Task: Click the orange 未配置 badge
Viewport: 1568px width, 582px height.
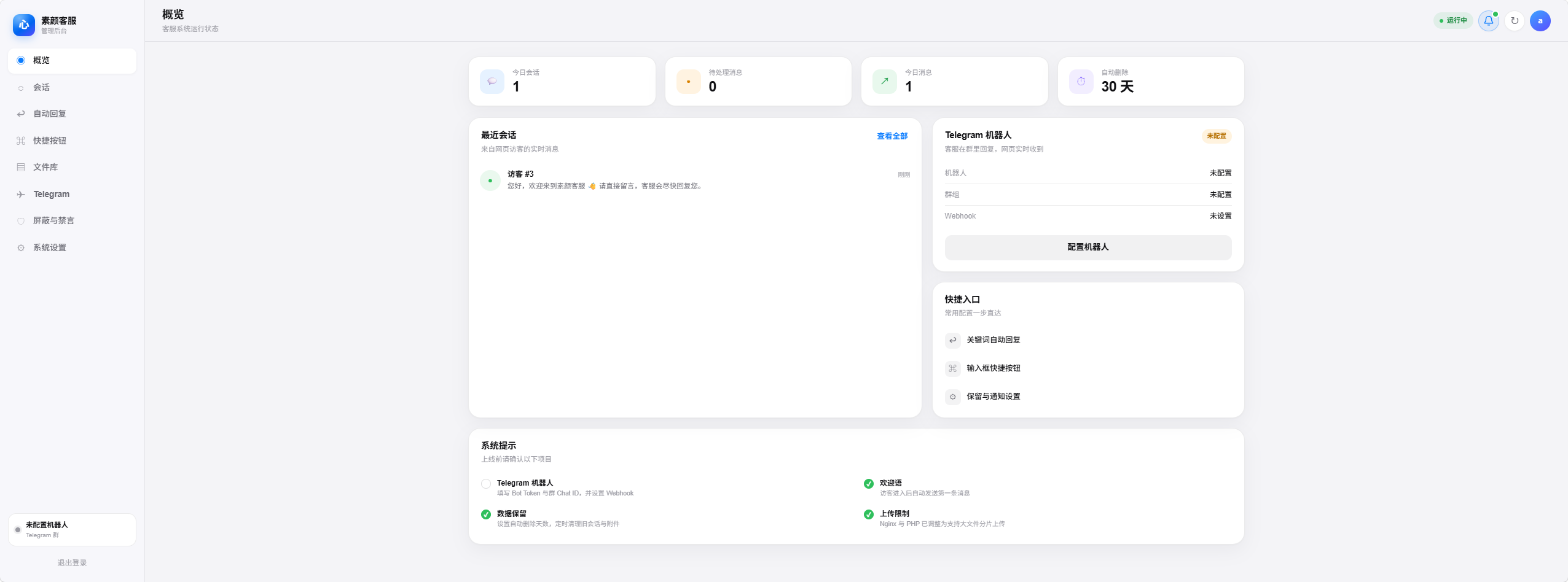Action: coord(1217,136)
